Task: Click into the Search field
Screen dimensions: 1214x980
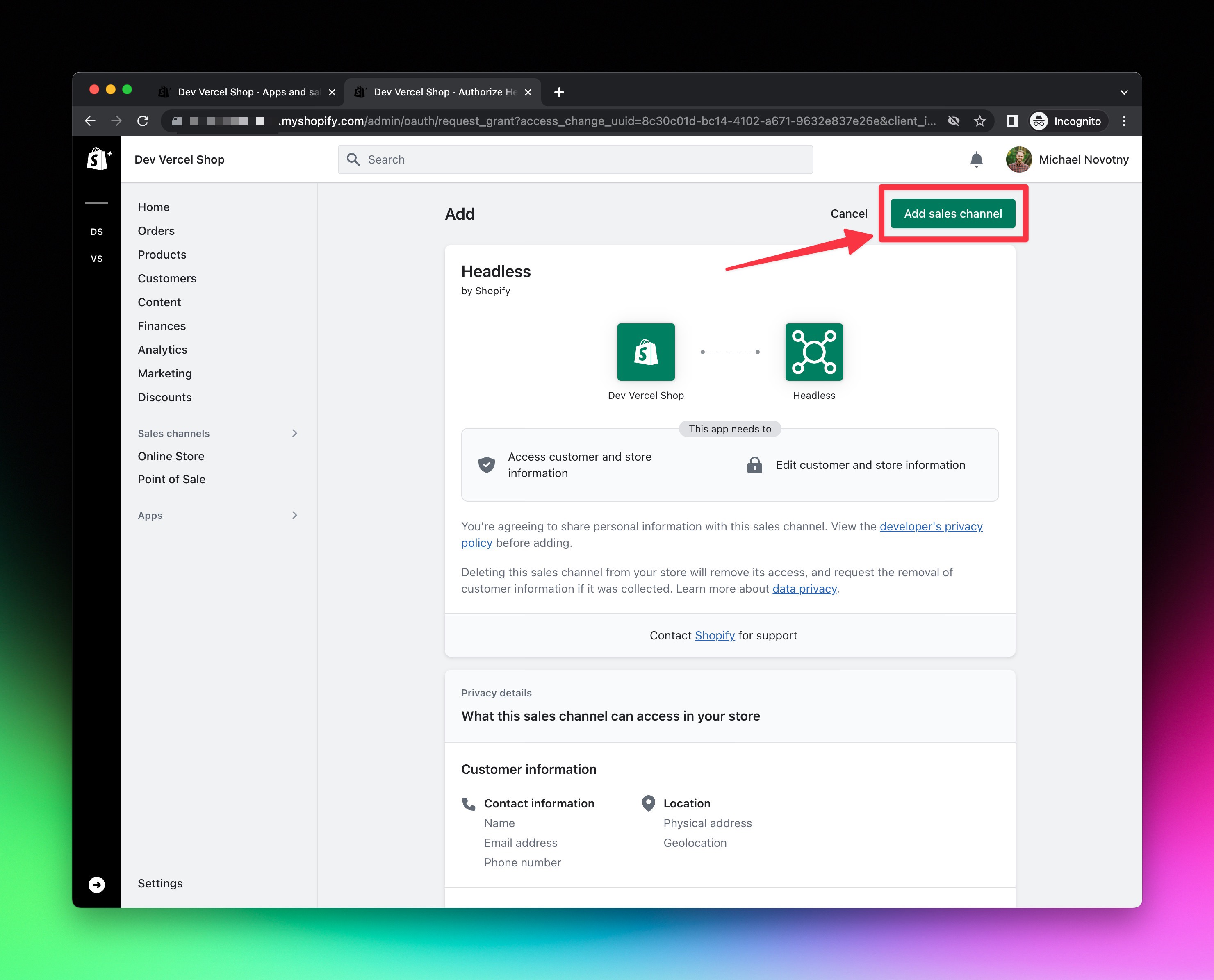Action: tap(575, 159)
